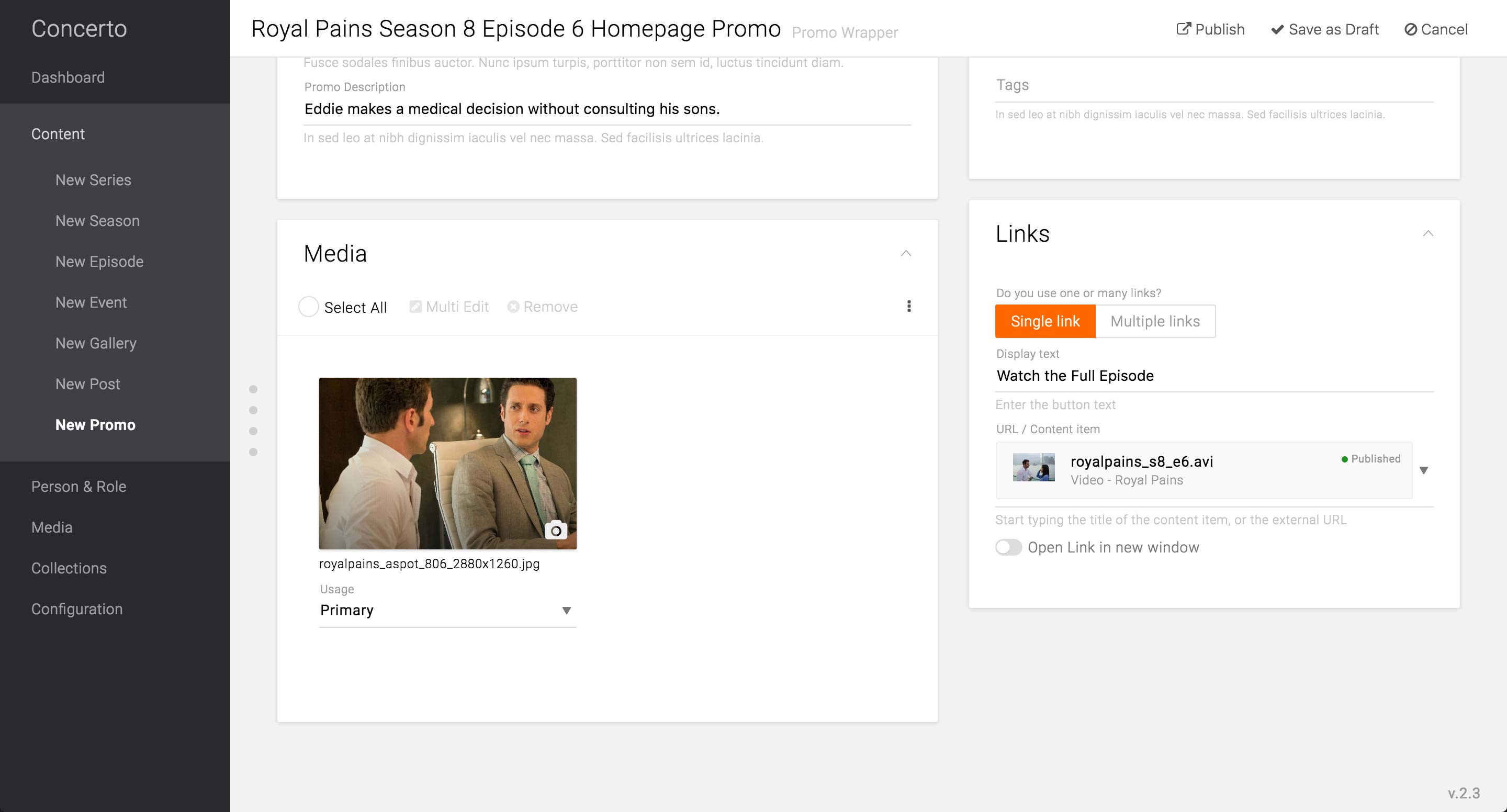Image resolution: width=1507 pixels, height=812 pixels.
Task: Click the royalpains_s8_e6.avi video thumbnail icon
Action: [x=1034, y=468]
